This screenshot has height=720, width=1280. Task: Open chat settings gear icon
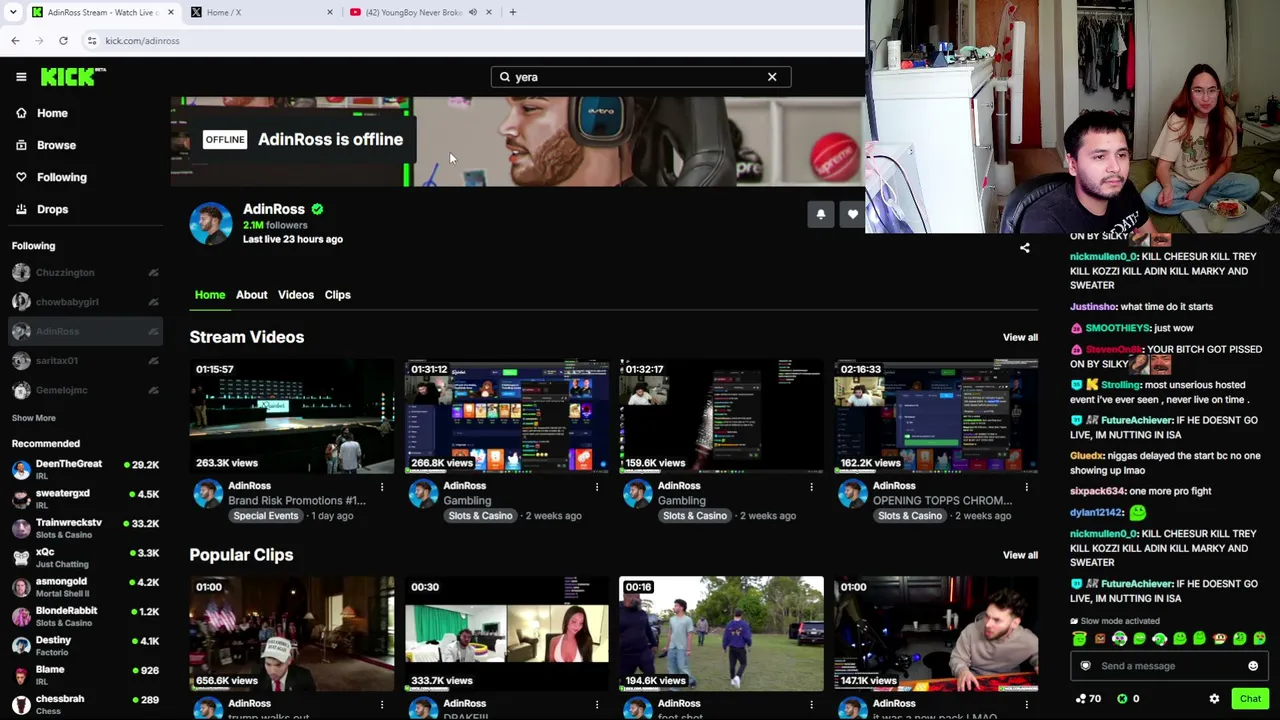point(1214,699)
